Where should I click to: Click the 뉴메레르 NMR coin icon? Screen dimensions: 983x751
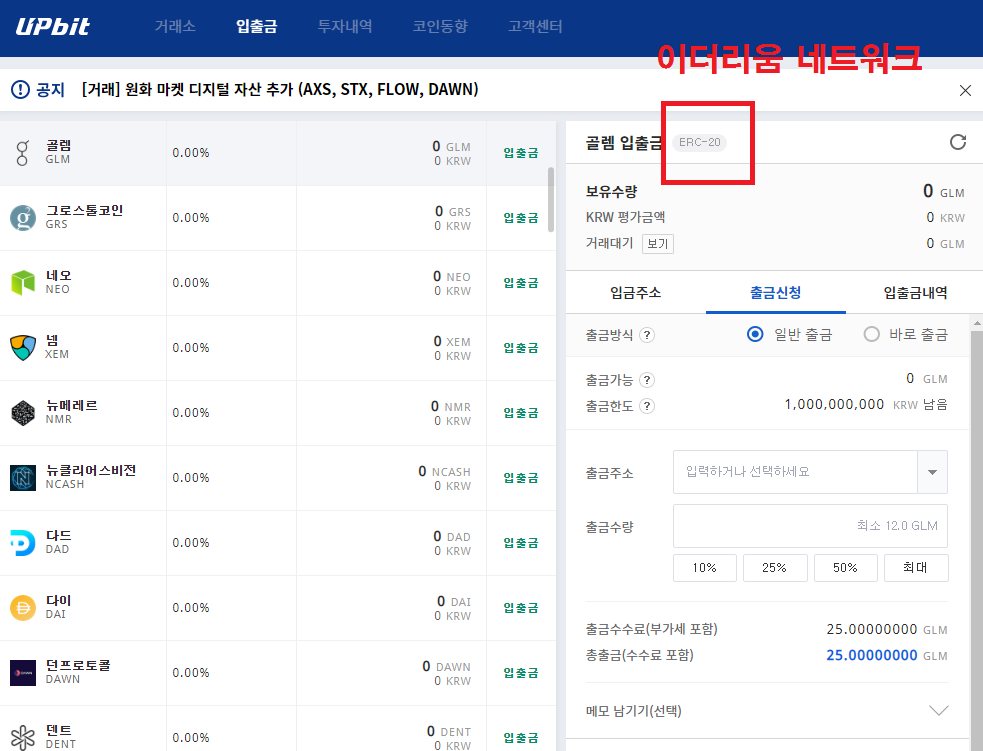(x=23, y=413)
